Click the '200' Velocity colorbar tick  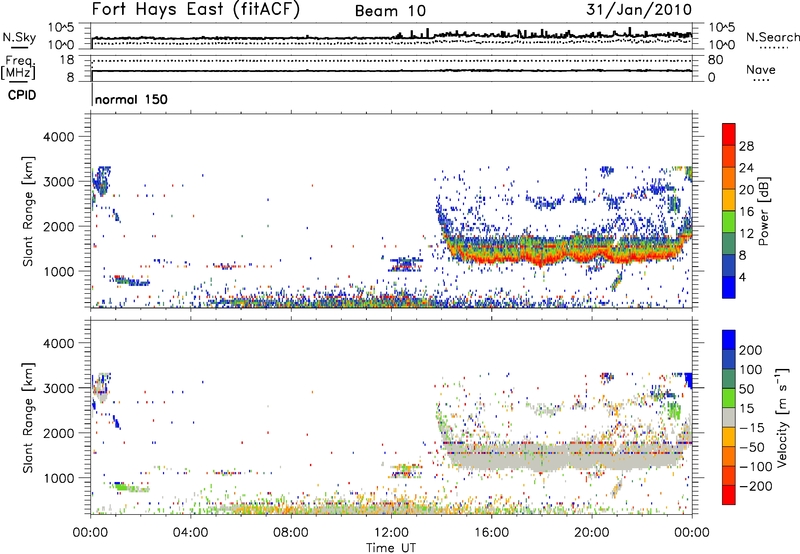[751, 350]
